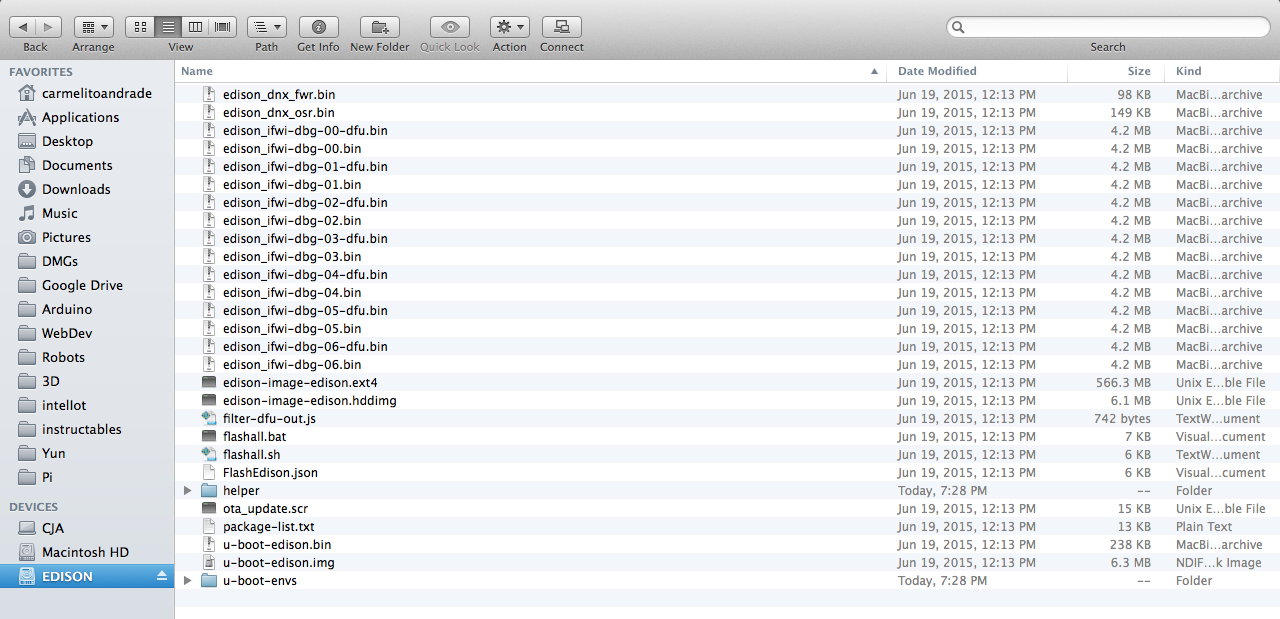Open Music in the sidebar
Image resolution: width=1280 pixels, height=619 pixels.
[x=59, y=213]
